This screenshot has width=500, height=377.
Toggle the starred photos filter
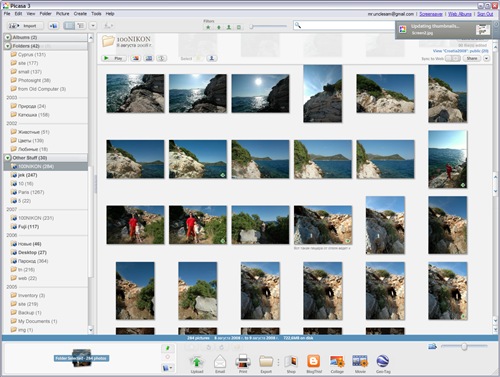point(208,27)
